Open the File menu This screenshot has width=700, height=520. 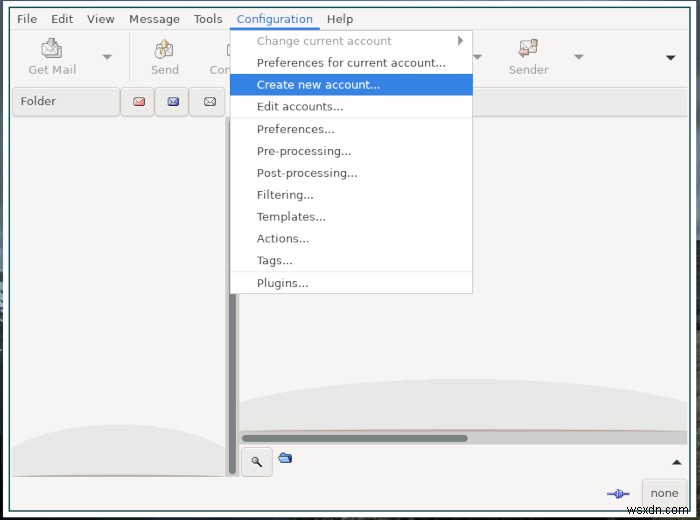pyautogui.click(x=27, y=19)
